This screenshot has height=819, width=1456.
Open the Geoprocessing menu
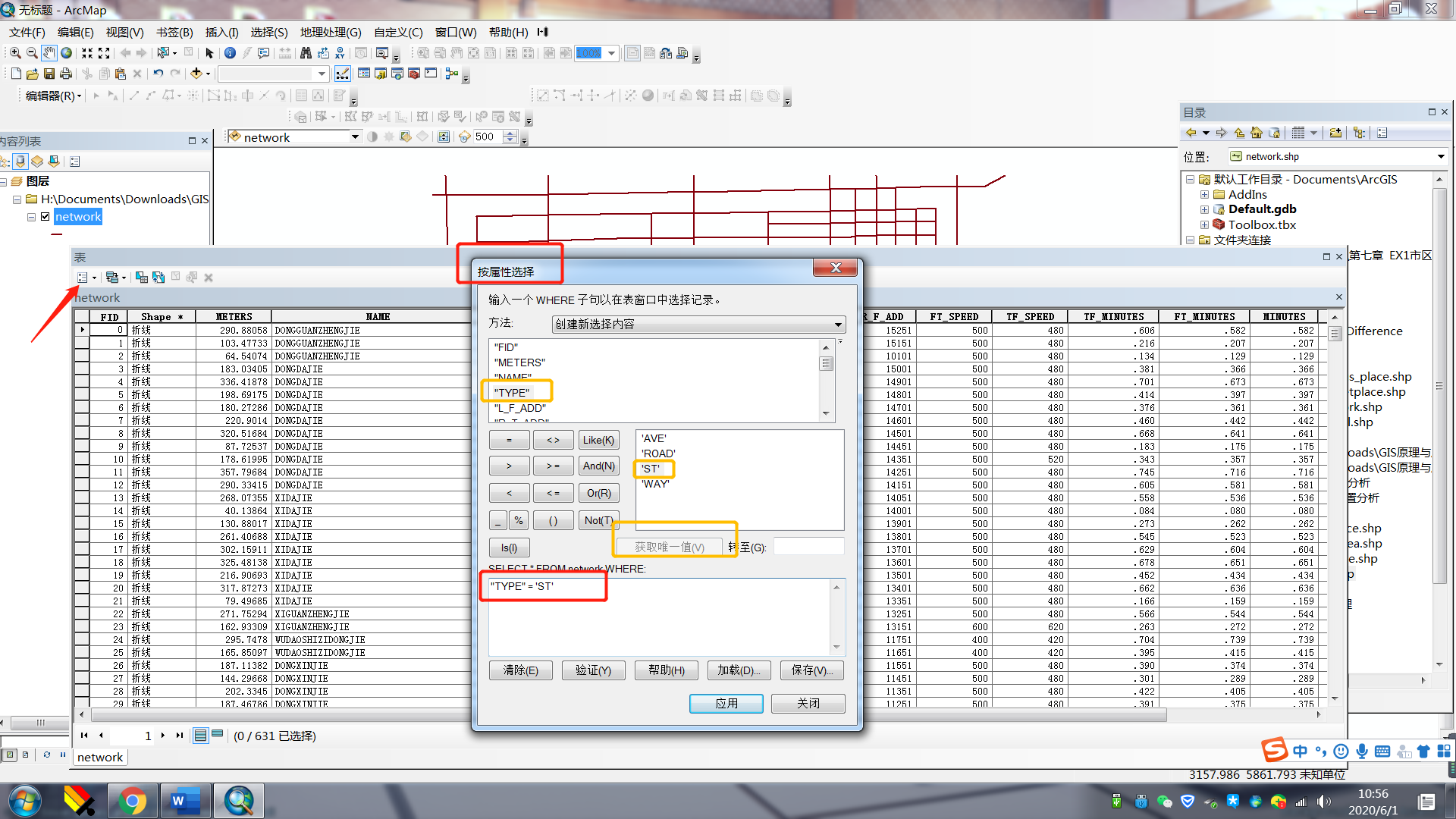click(331, 32)
